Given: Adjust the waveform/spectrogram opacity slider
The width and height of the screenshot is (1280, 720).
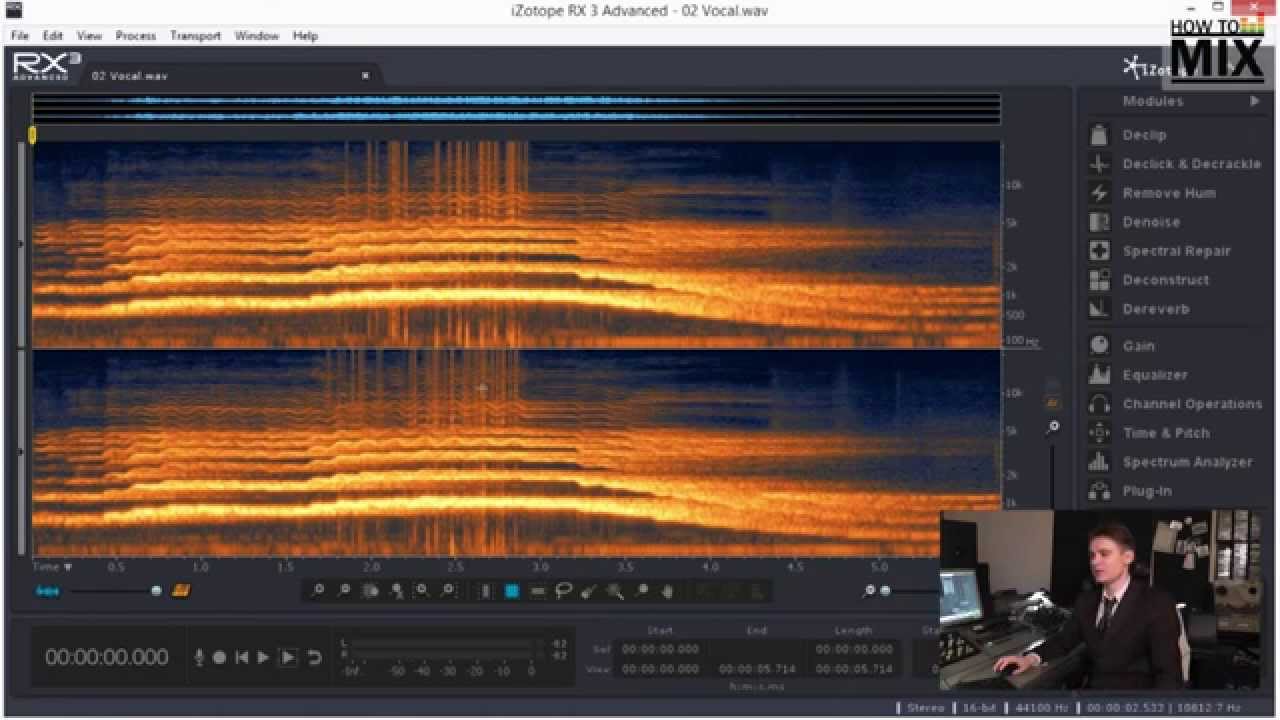Looking at the screenshot, I should (156, 591).
